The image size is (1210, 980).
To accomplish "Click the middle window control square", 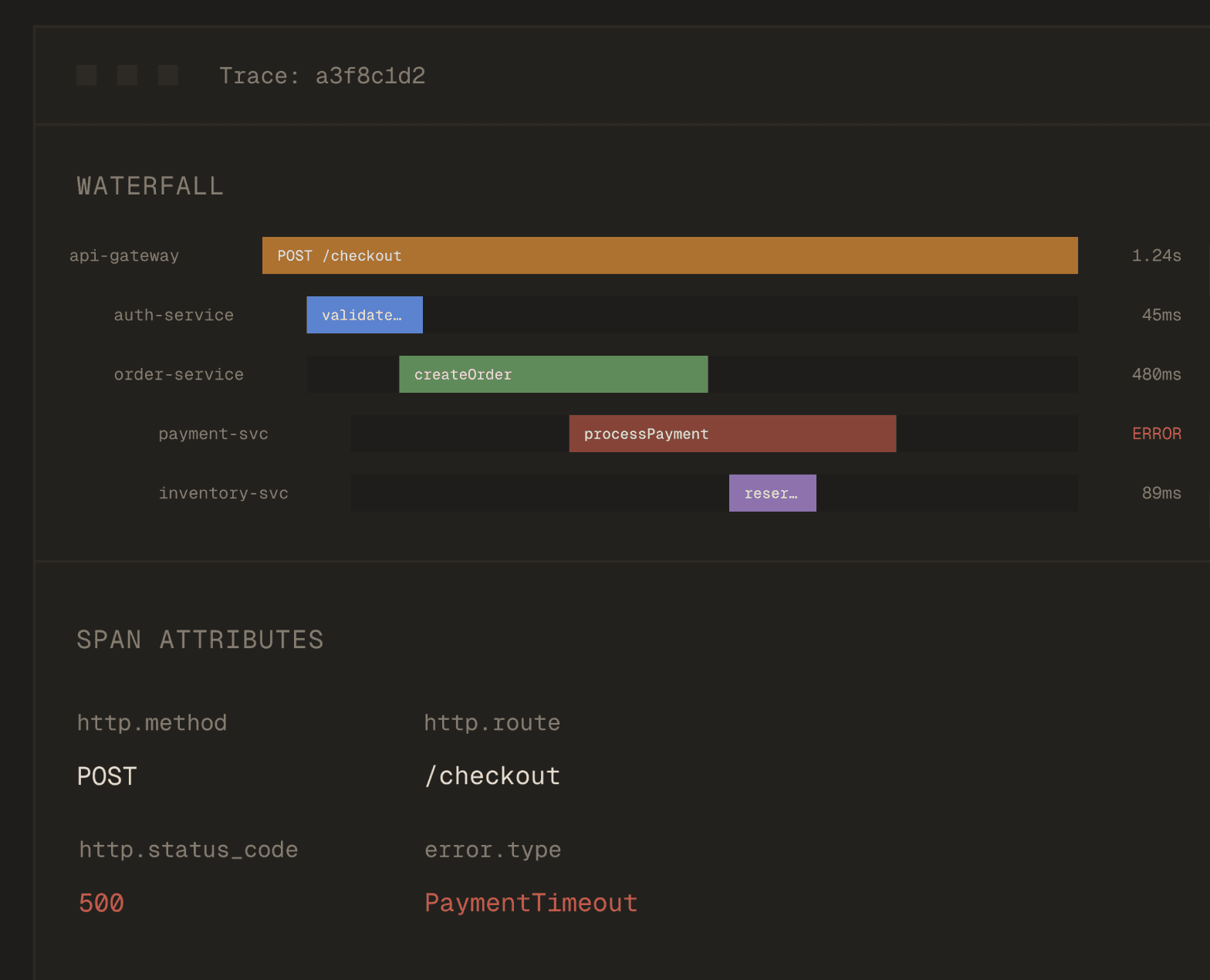I will point(127,75).
